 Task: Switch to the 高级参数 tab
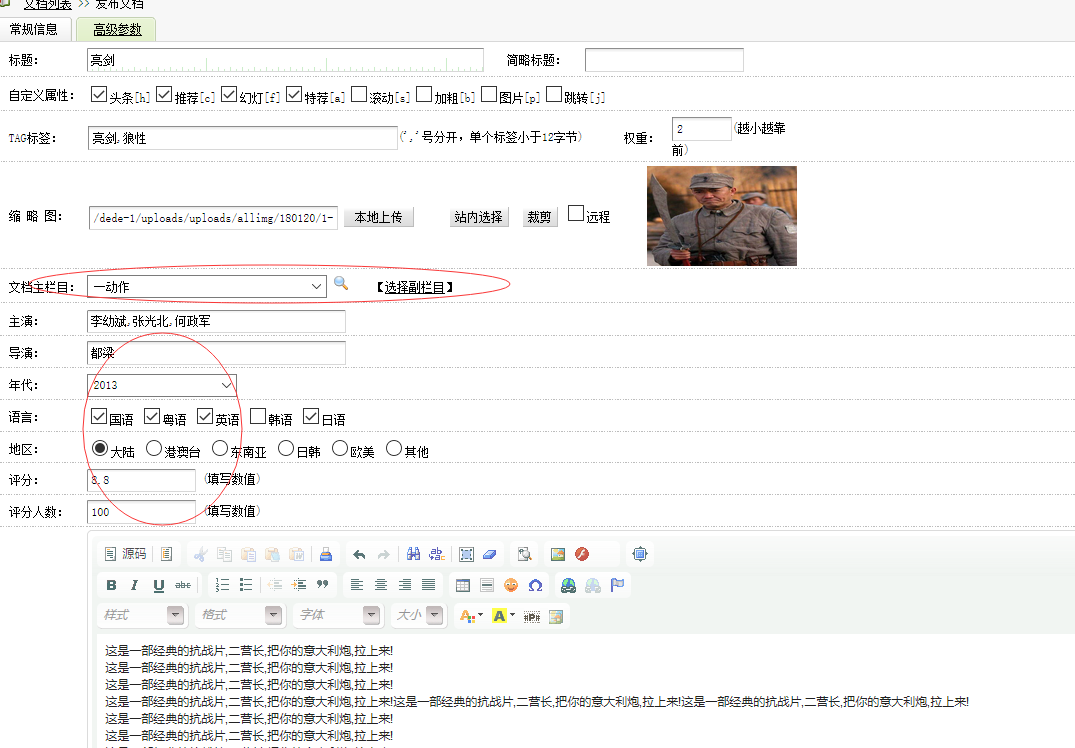[117, 29]
